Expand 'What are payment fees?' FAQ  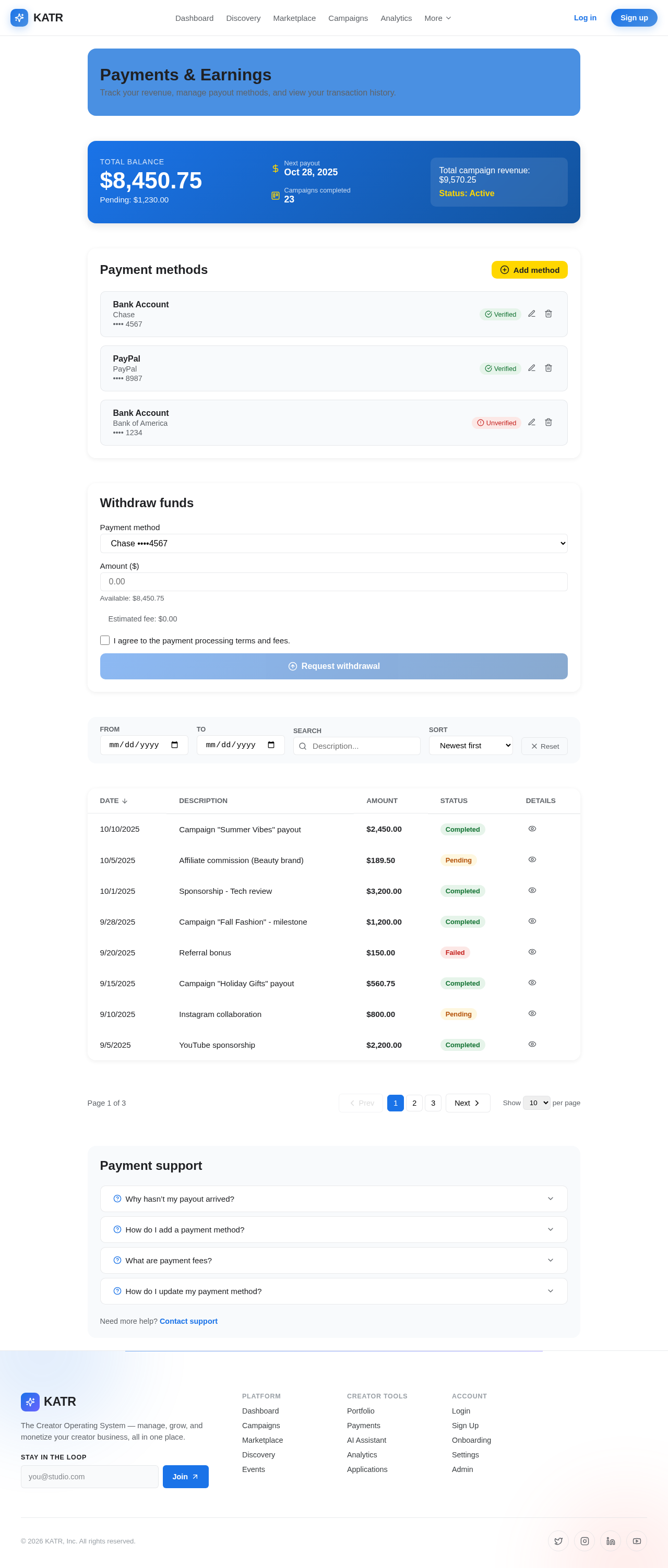(x=333, y=1260)
